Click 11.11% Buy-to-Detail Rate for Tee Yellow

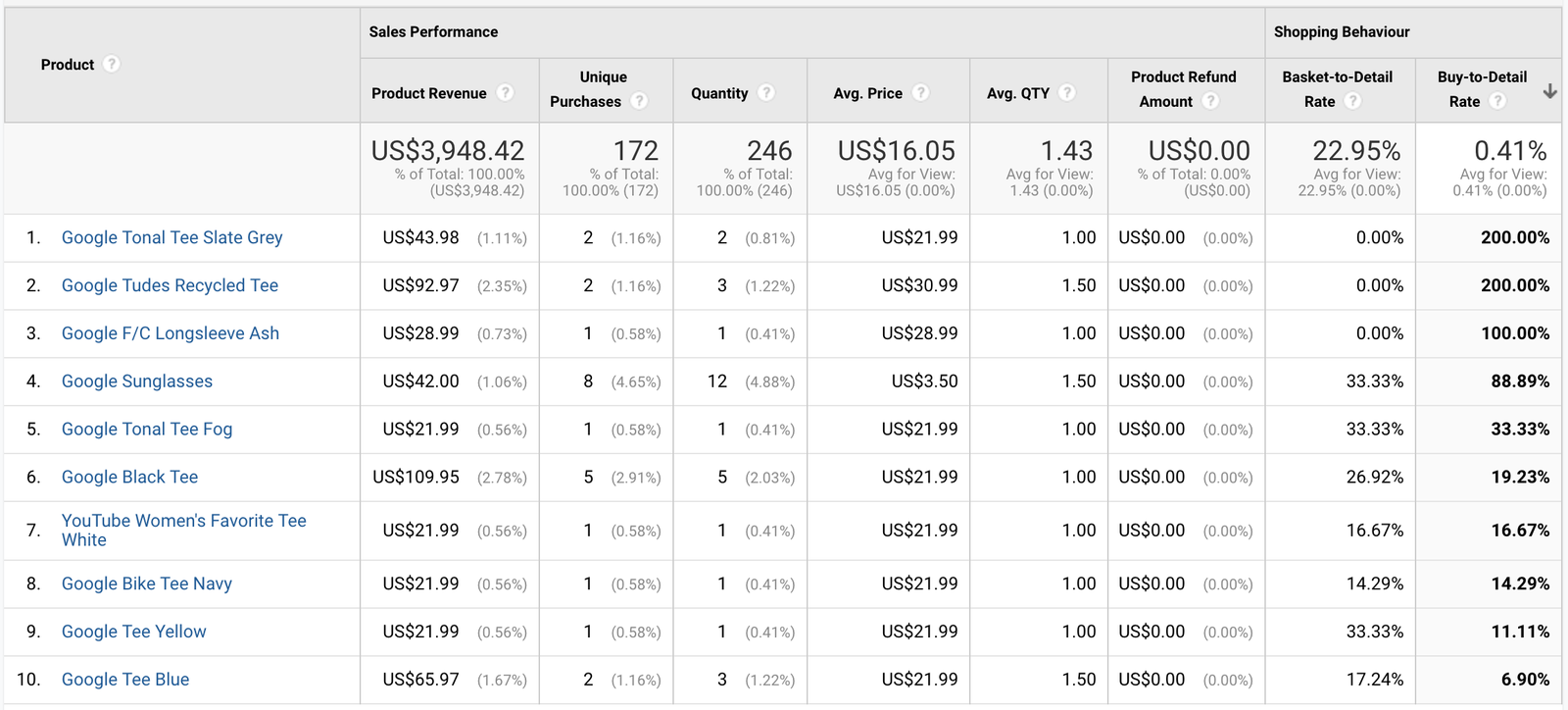[1520, 632]
